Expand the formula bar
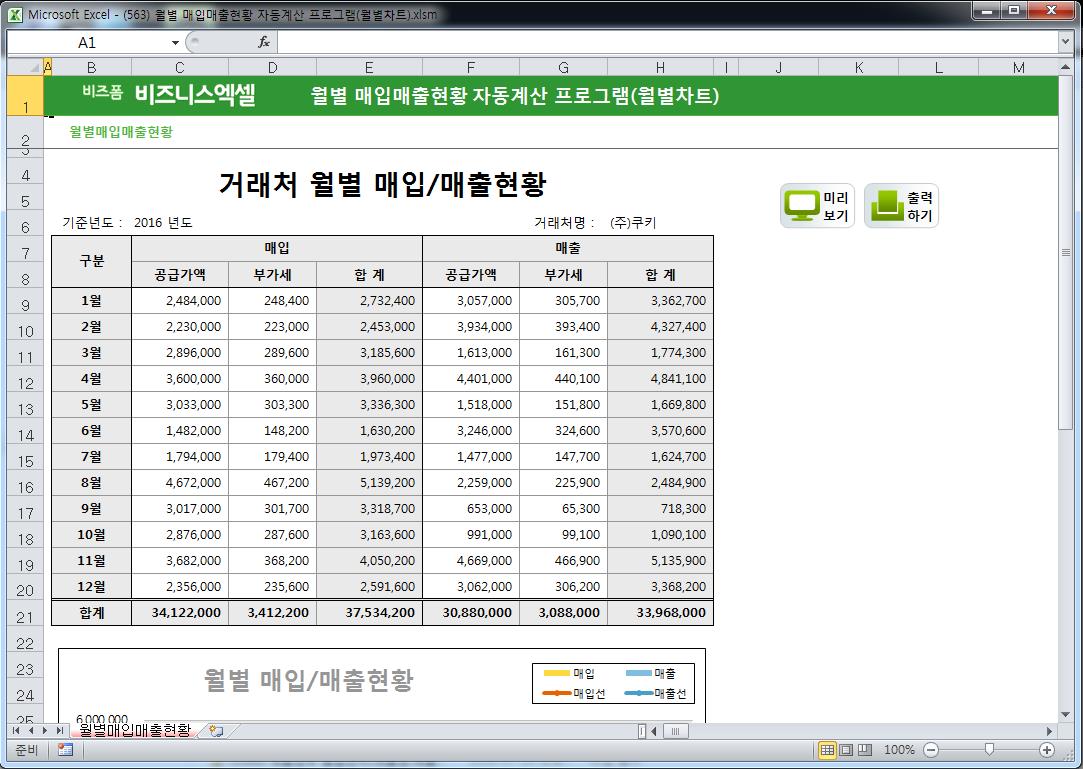This screenshot has width=1083, height=769. pos(1065,42)
